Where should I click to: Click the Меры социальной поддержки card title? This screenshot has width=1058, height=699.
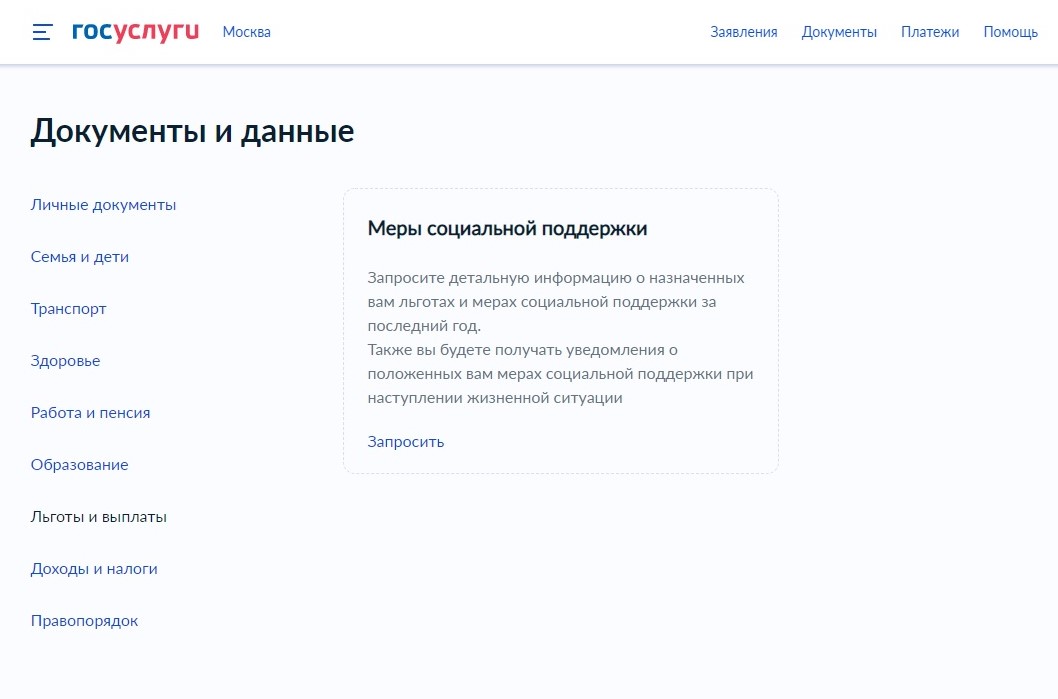click(x=507, y=229)
